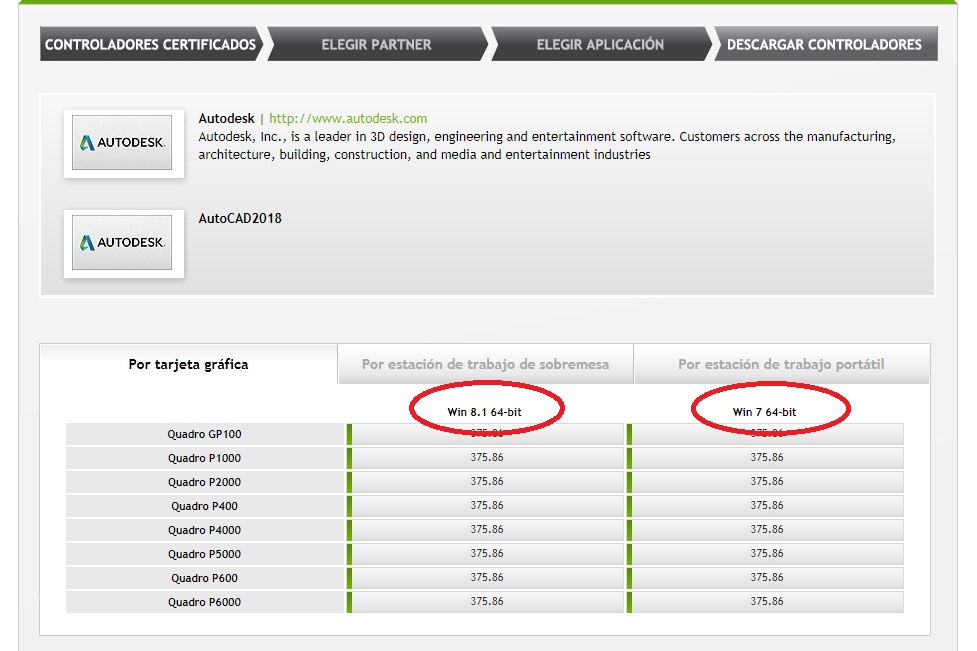This screenshot has width=977, height=651.
Task: Select the Quadro P1000 row label
Action: click(204, 459)
